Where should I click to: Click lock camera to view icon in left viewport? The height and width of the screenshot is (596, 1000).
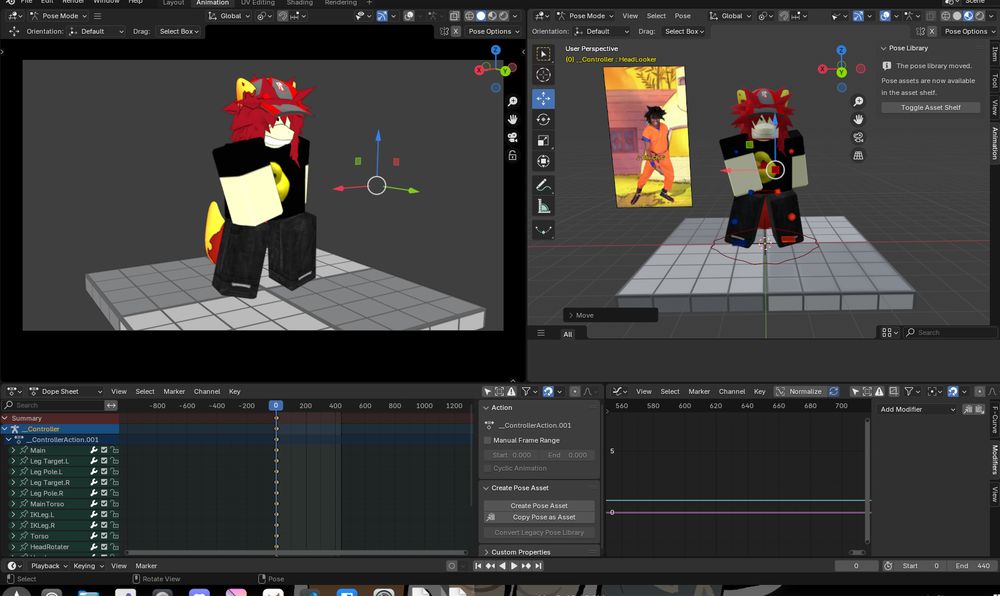(x=512, y=155)
